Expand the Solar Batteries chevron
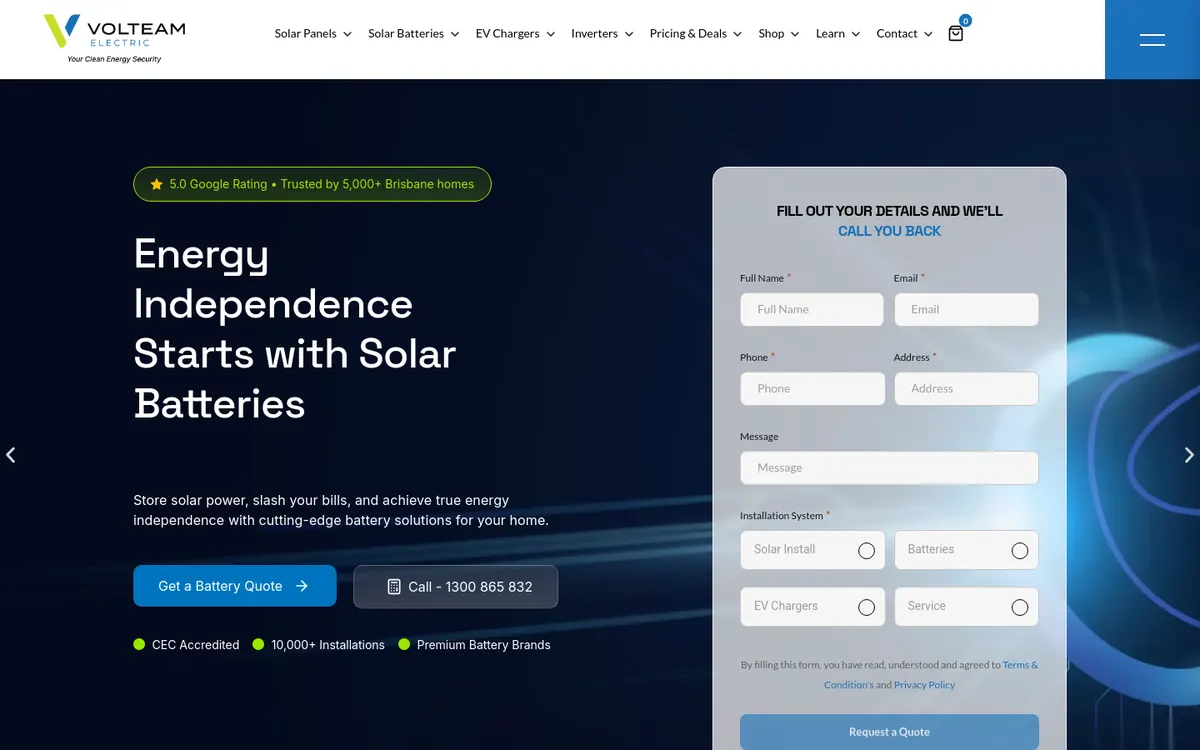This screenshot has width=1200, height=750. pos(455,34)
